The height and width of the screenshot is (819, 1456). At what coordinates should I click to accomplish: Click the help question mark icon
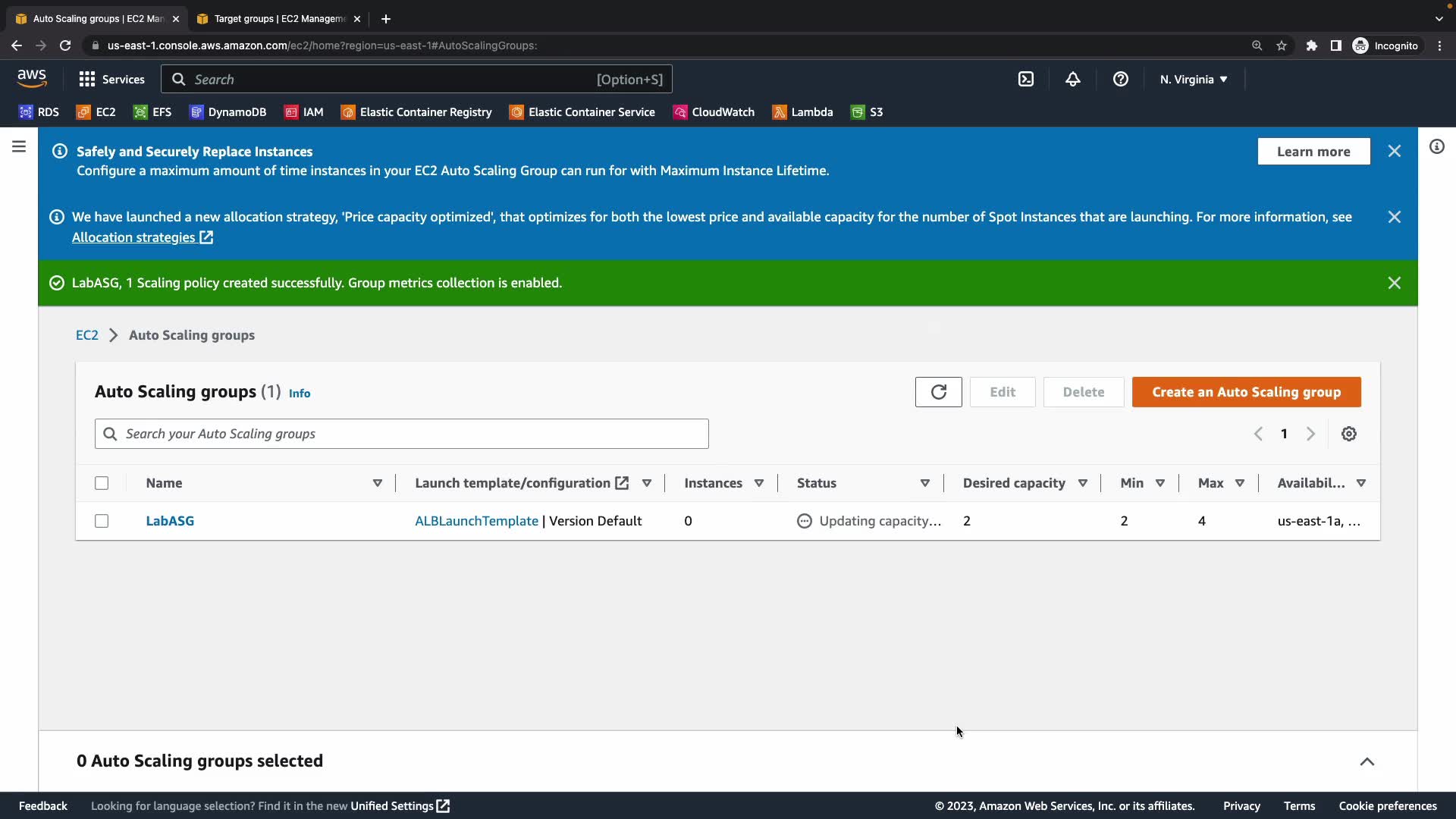pyautogui.click(x=1120, y=80)
